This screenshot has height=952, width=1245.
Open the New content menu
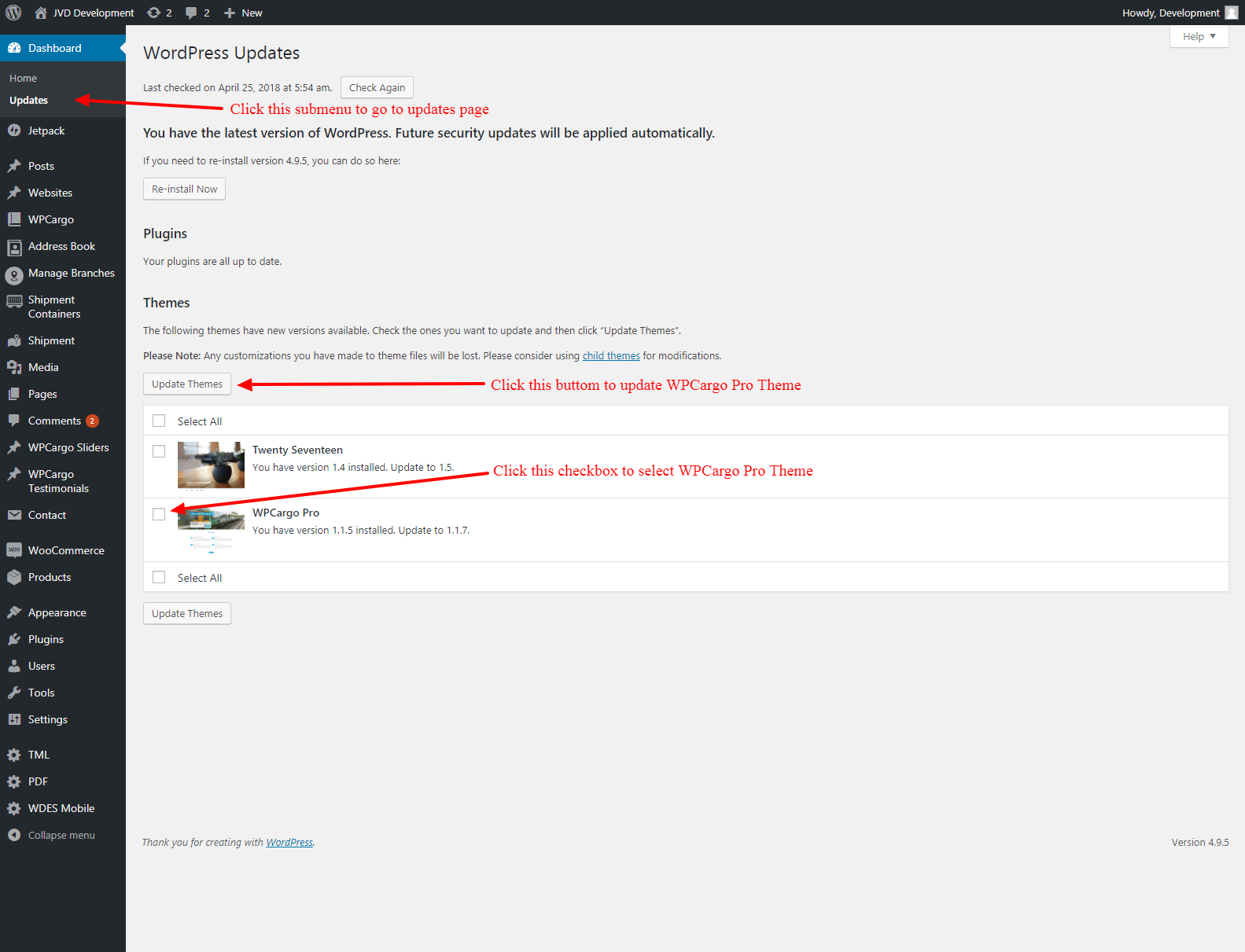click(x=243, y=13)
